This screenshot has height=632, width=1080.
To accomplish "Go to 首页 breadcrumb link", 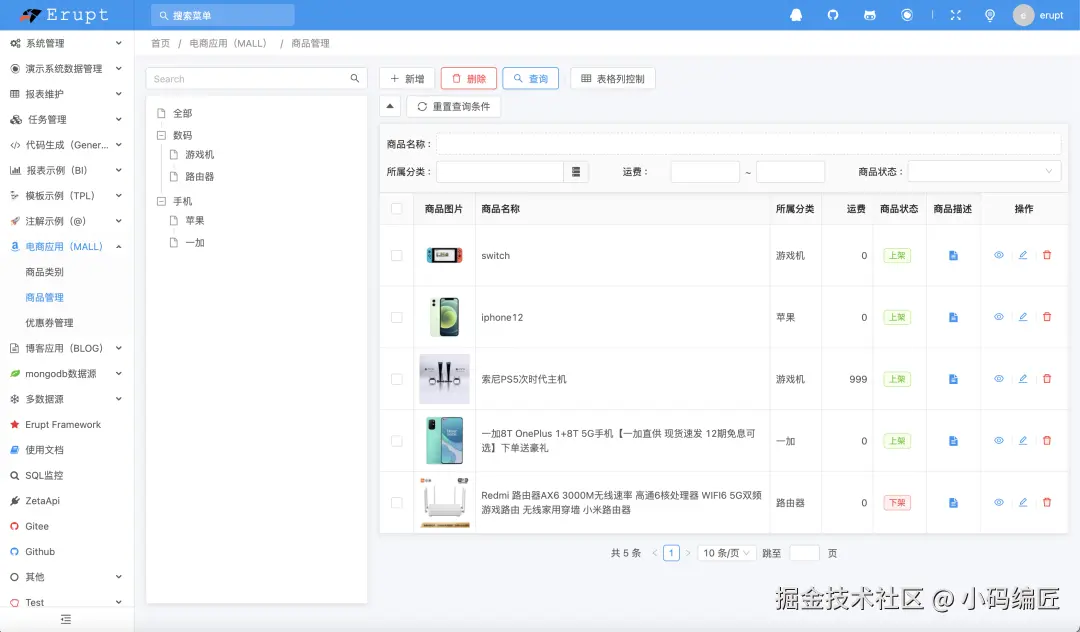I will [160, 43].
